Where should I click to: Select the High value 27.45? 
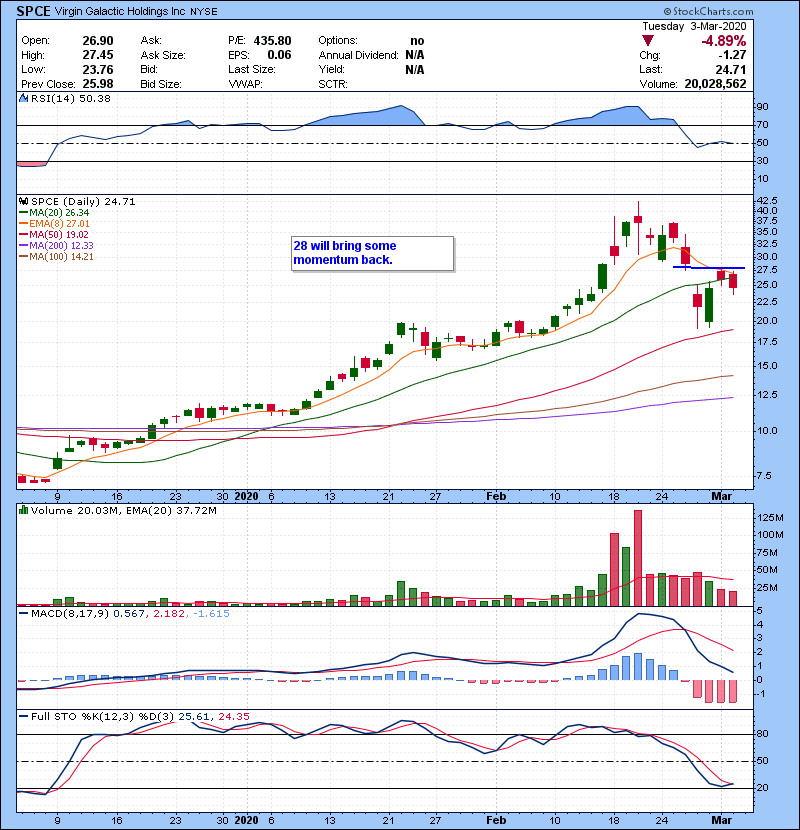point(98,55)
